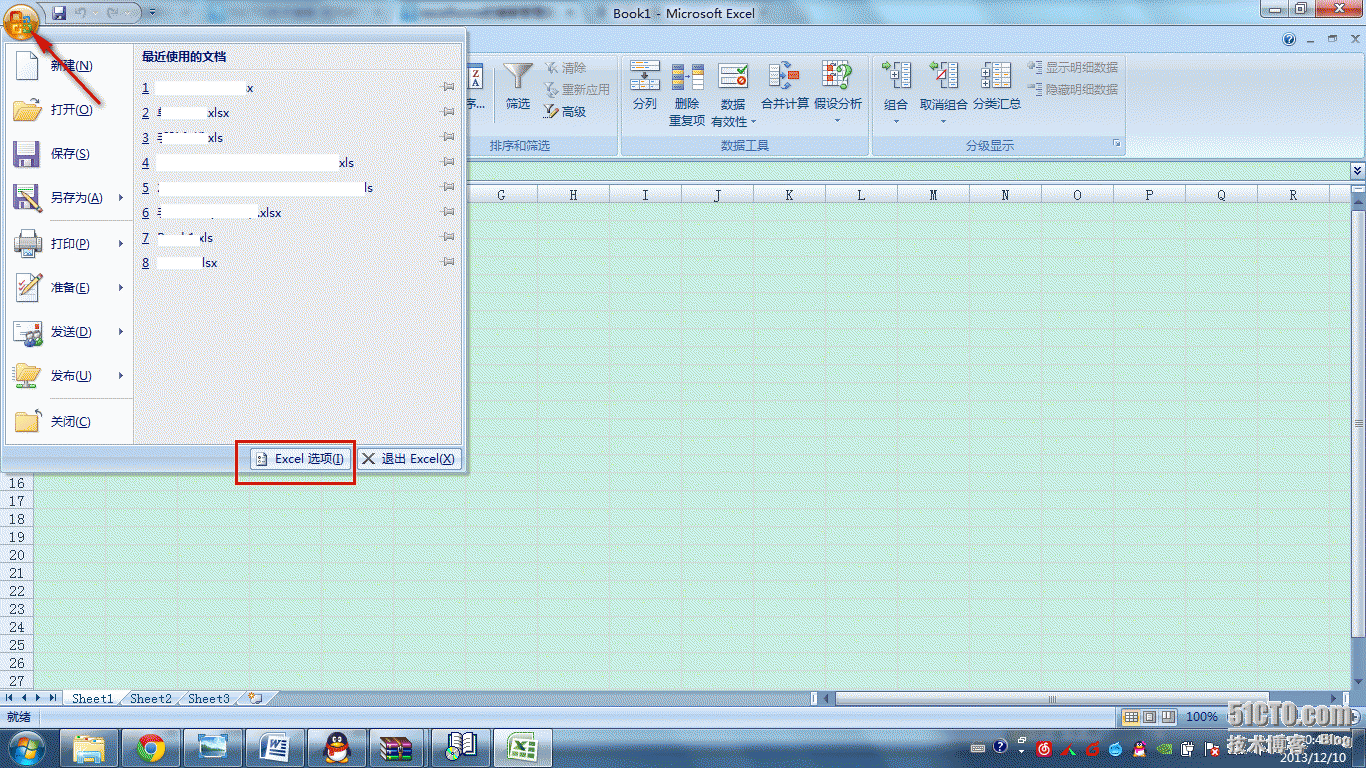Expand the 另存为 submenu arrow
The width and height of the screenshot is (1366, 768).
point(121,198)
